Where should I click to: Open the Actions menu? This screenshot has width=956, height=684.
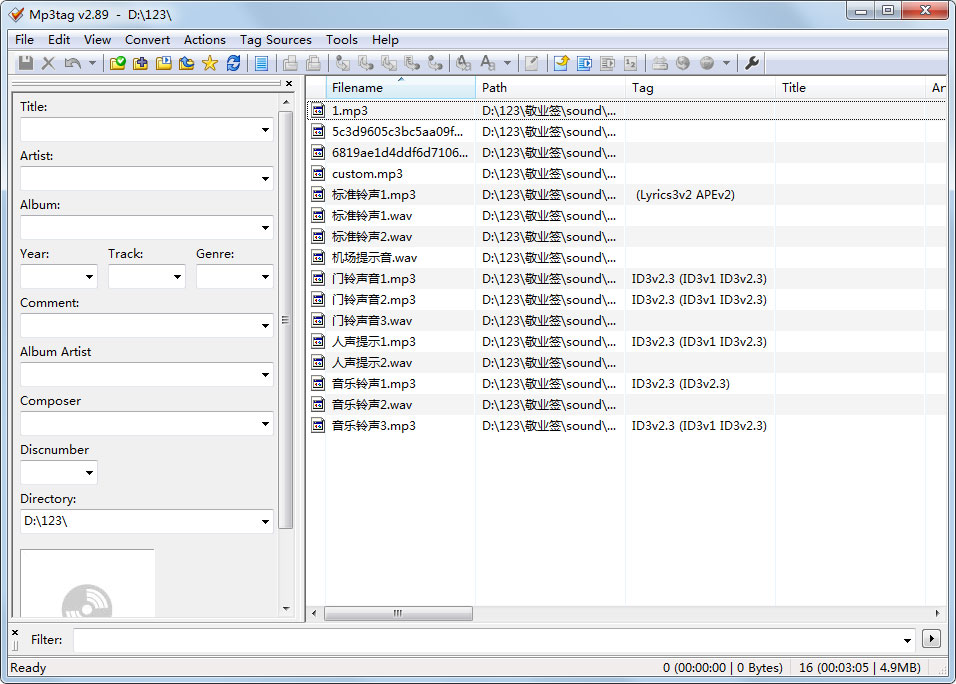tap(205, 40)
